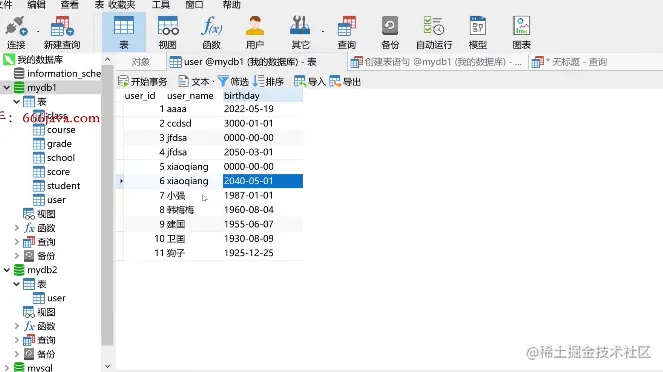Select the course table in the tree
This screenshot has width=663, height=372.
click(x=54, y=130)
